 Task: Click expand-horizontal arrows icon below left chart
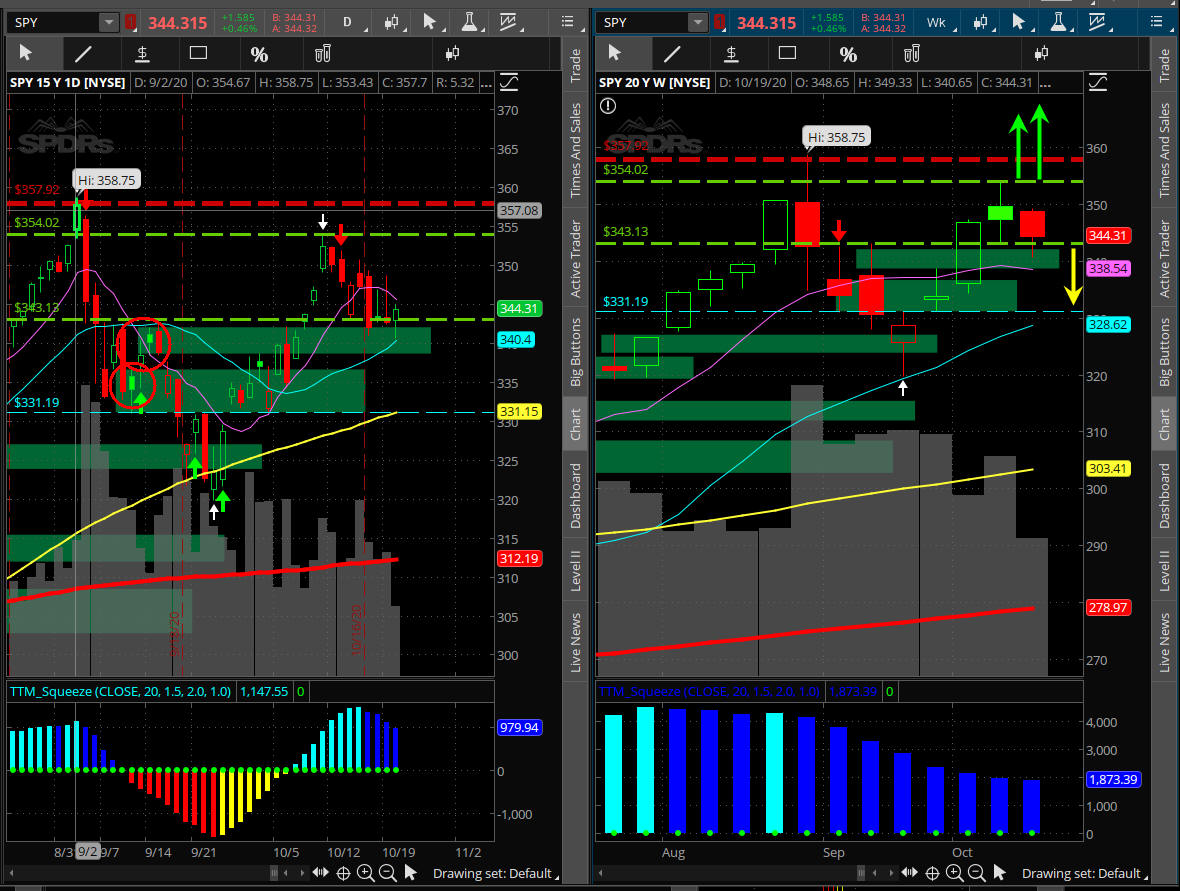[x=321, y=873]
